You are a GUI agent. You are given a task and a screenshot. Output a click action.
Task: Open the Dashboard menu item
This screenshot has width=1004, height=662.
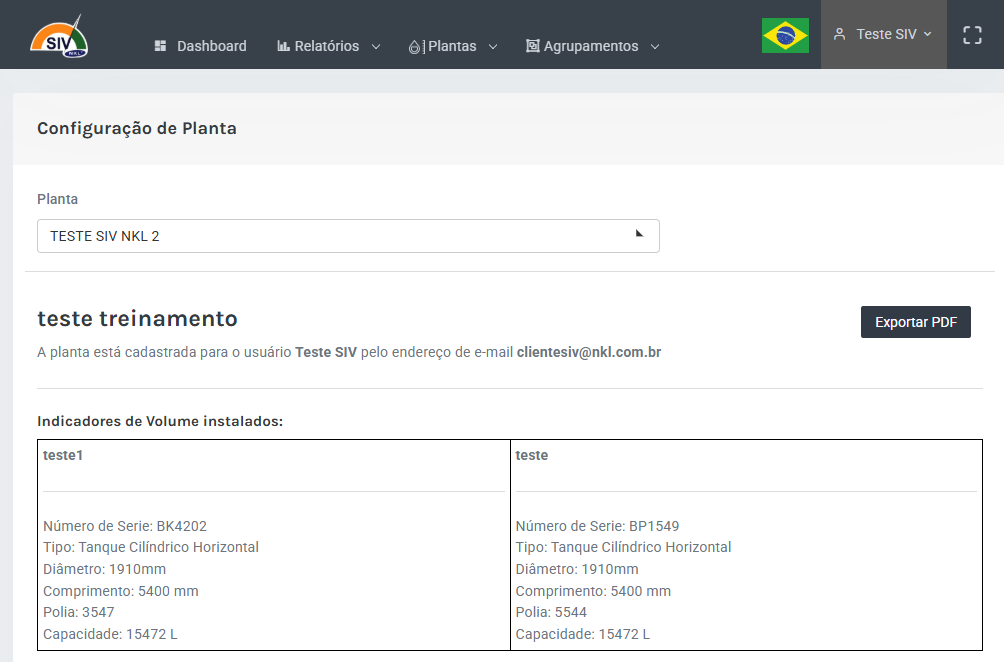[200, 46]
